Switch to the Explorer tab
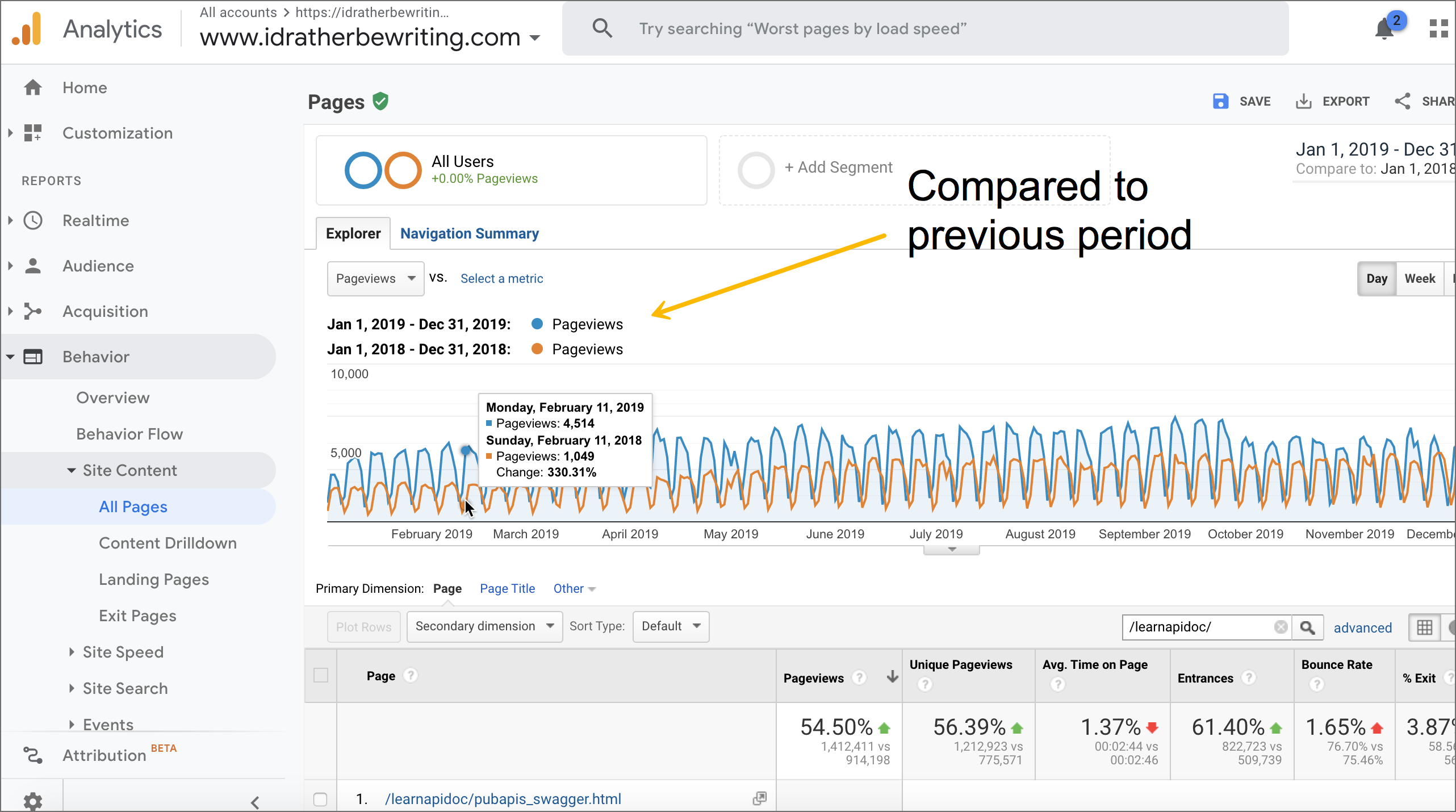 pyautogui.click(x=353, y=233)
